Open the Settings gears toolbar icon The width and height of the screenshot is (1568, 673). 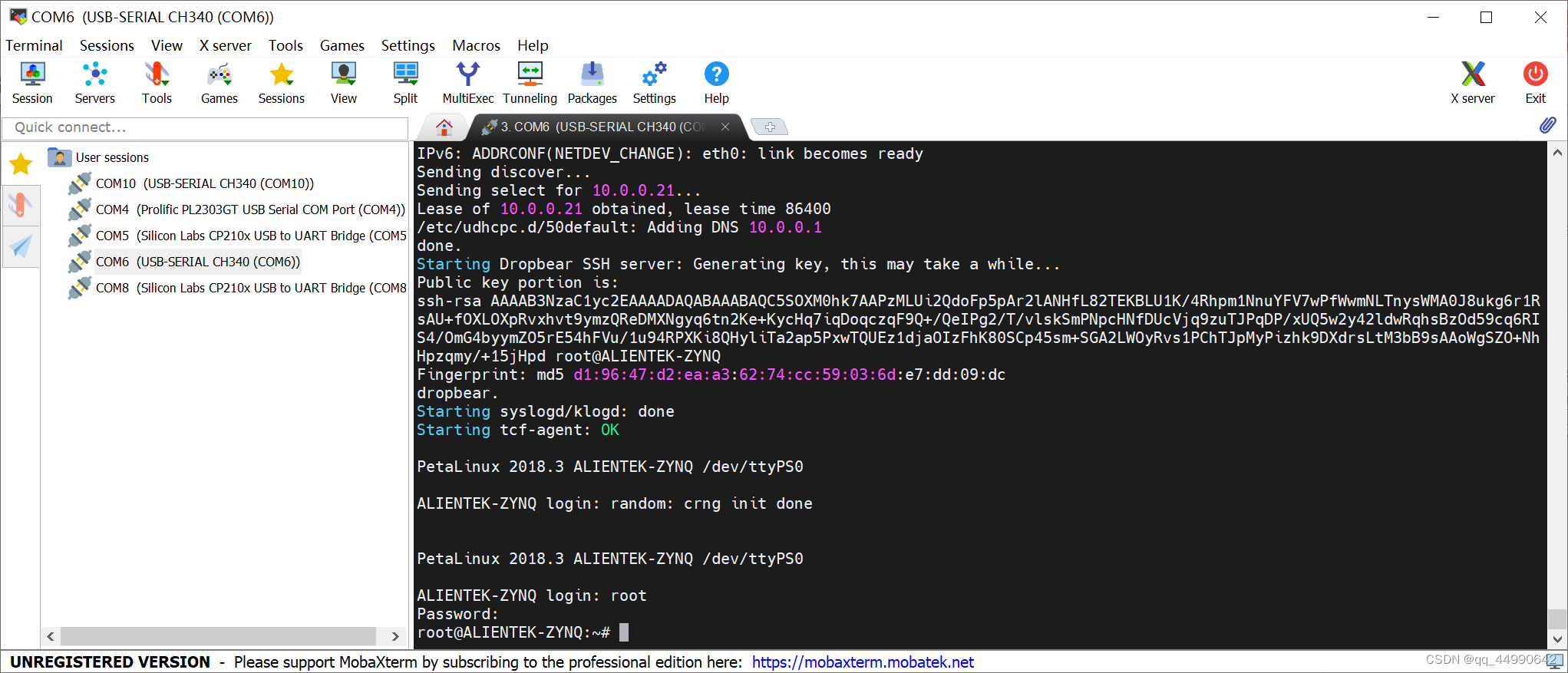[x=655, y=83]
